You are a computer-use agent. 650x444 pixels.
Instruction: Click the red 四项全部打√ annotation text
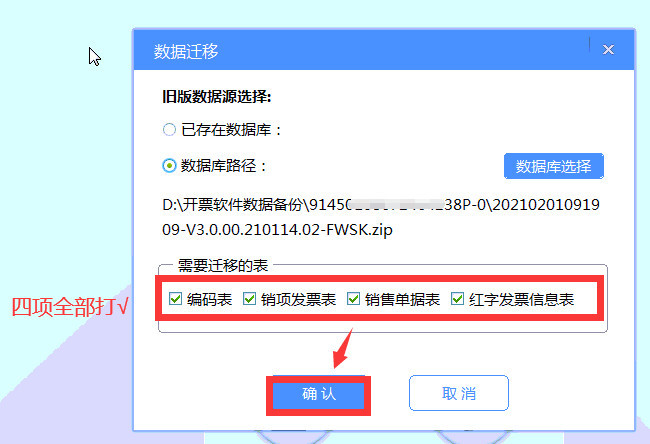70,307
